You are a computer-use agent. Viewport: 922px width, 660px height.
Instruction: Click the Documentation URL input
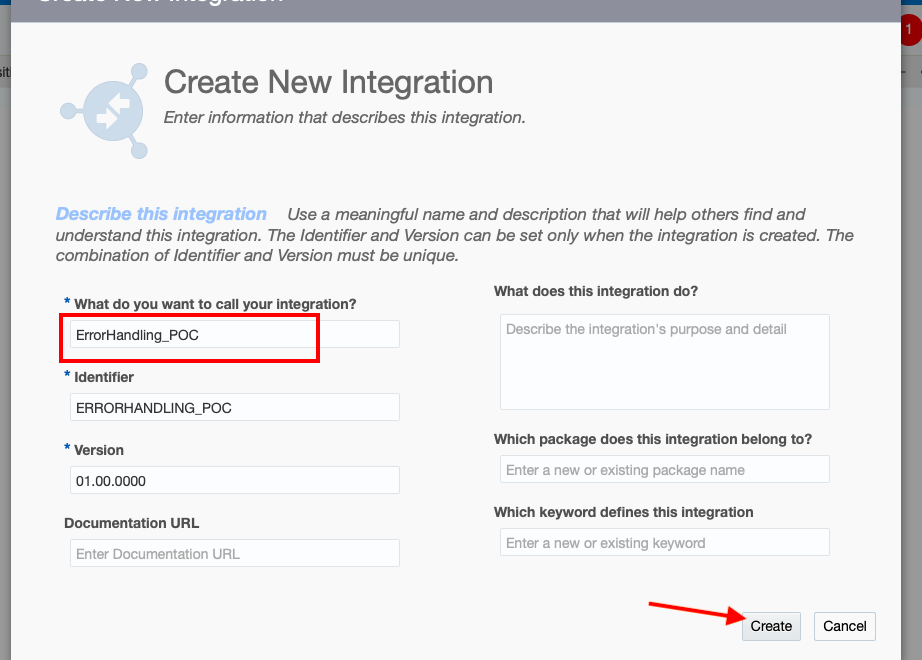234,553
